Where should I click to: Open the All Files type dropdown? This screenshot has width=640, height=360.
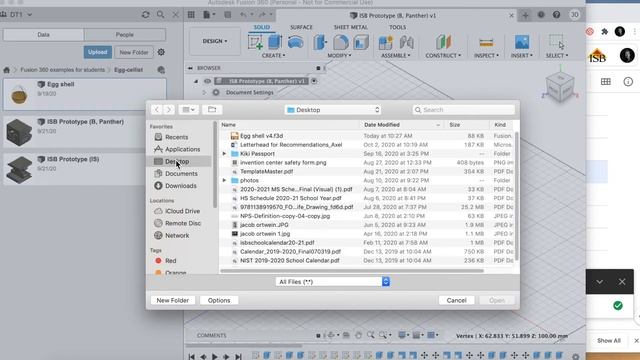(x=333, y=282)
